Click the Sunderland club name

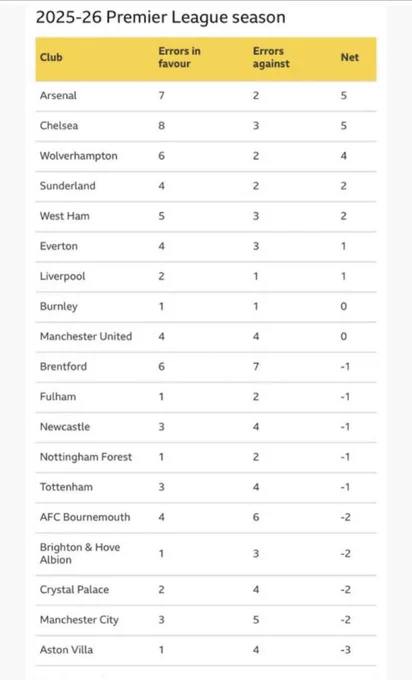coord(68,186)
